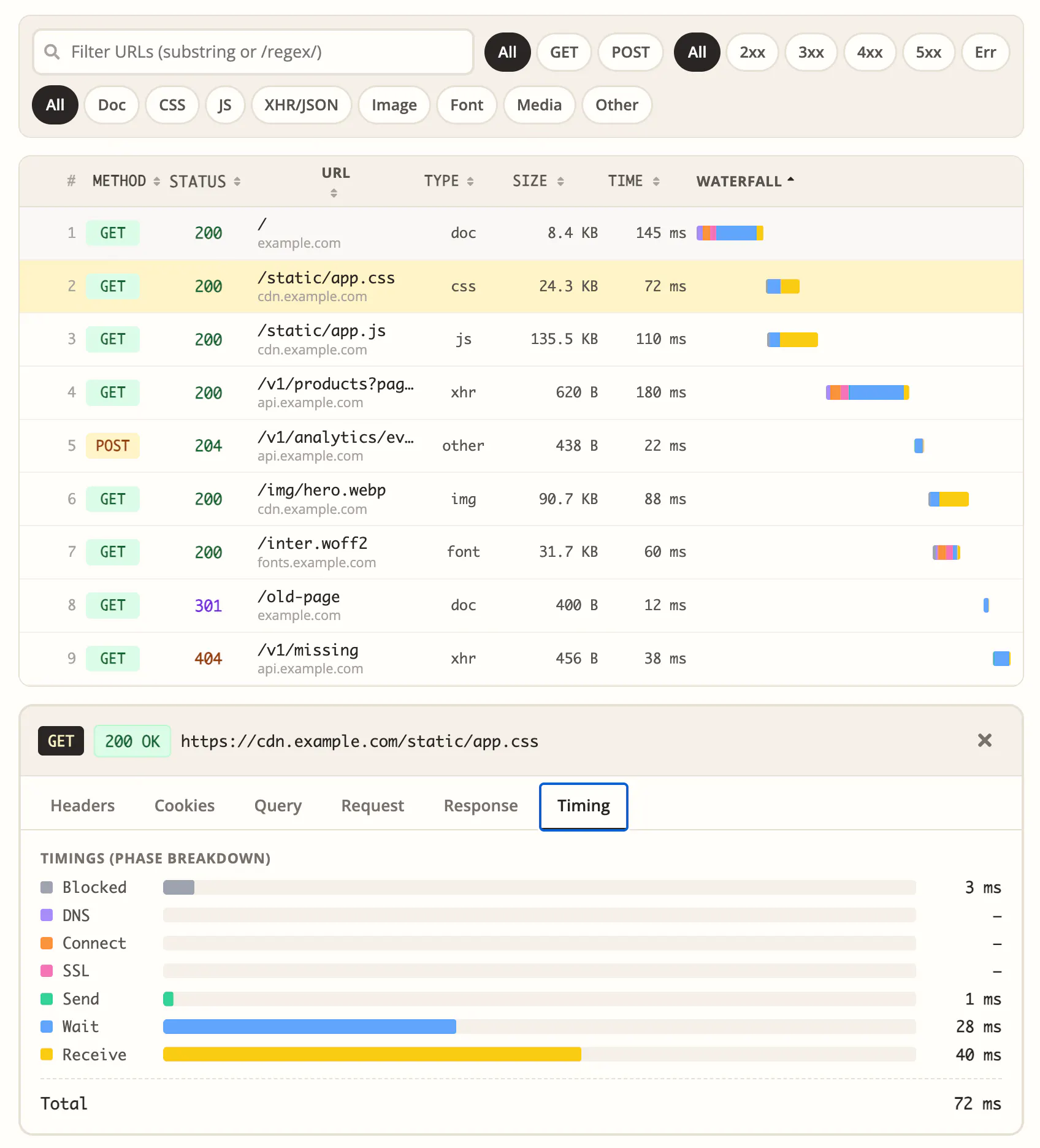Click the /static/app.css URL cell
Viewport: 1040px width, 1148px height.
[x=335, y=286]
